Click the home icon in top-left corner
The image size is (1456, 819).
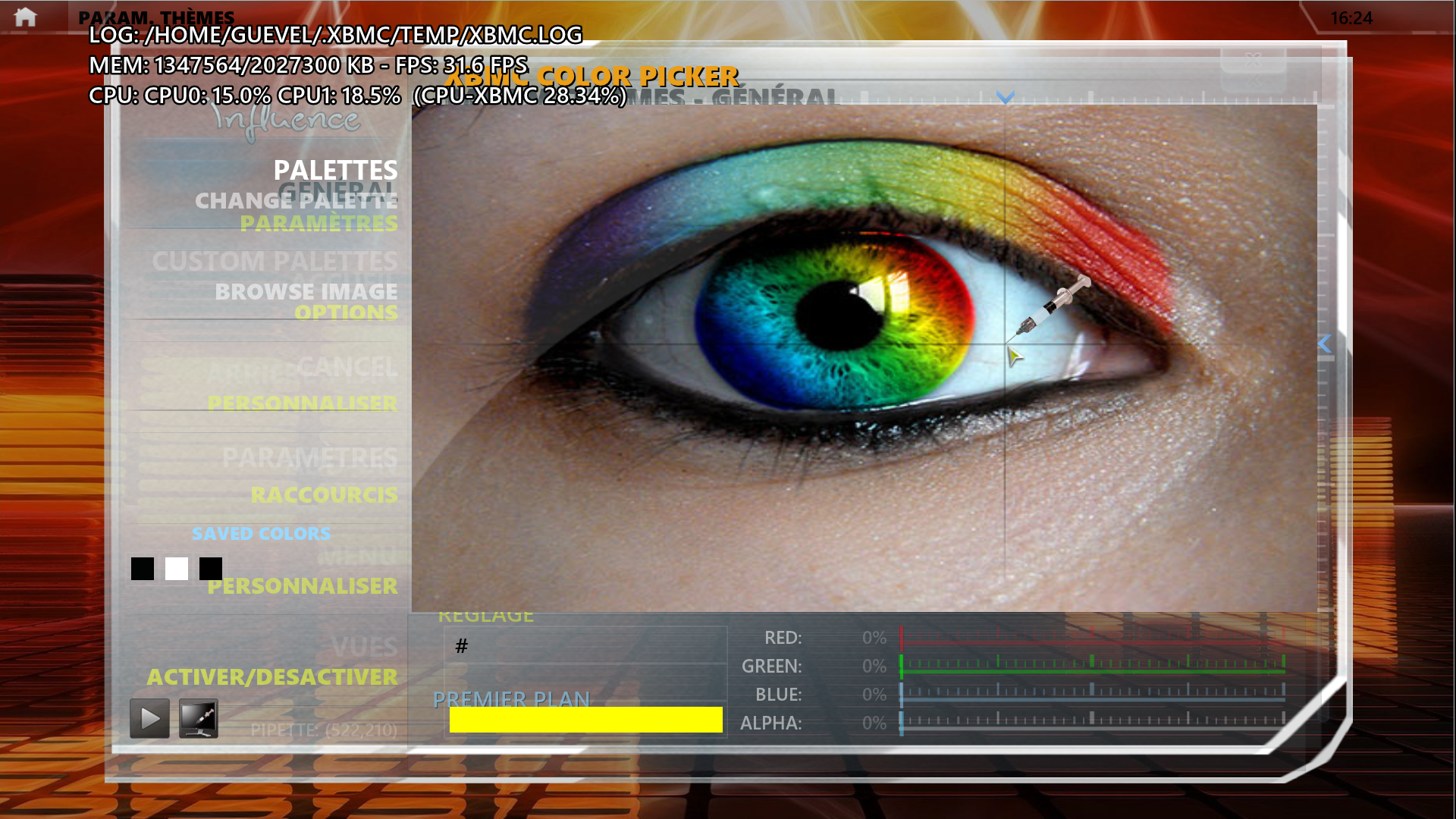click(25, 17)
